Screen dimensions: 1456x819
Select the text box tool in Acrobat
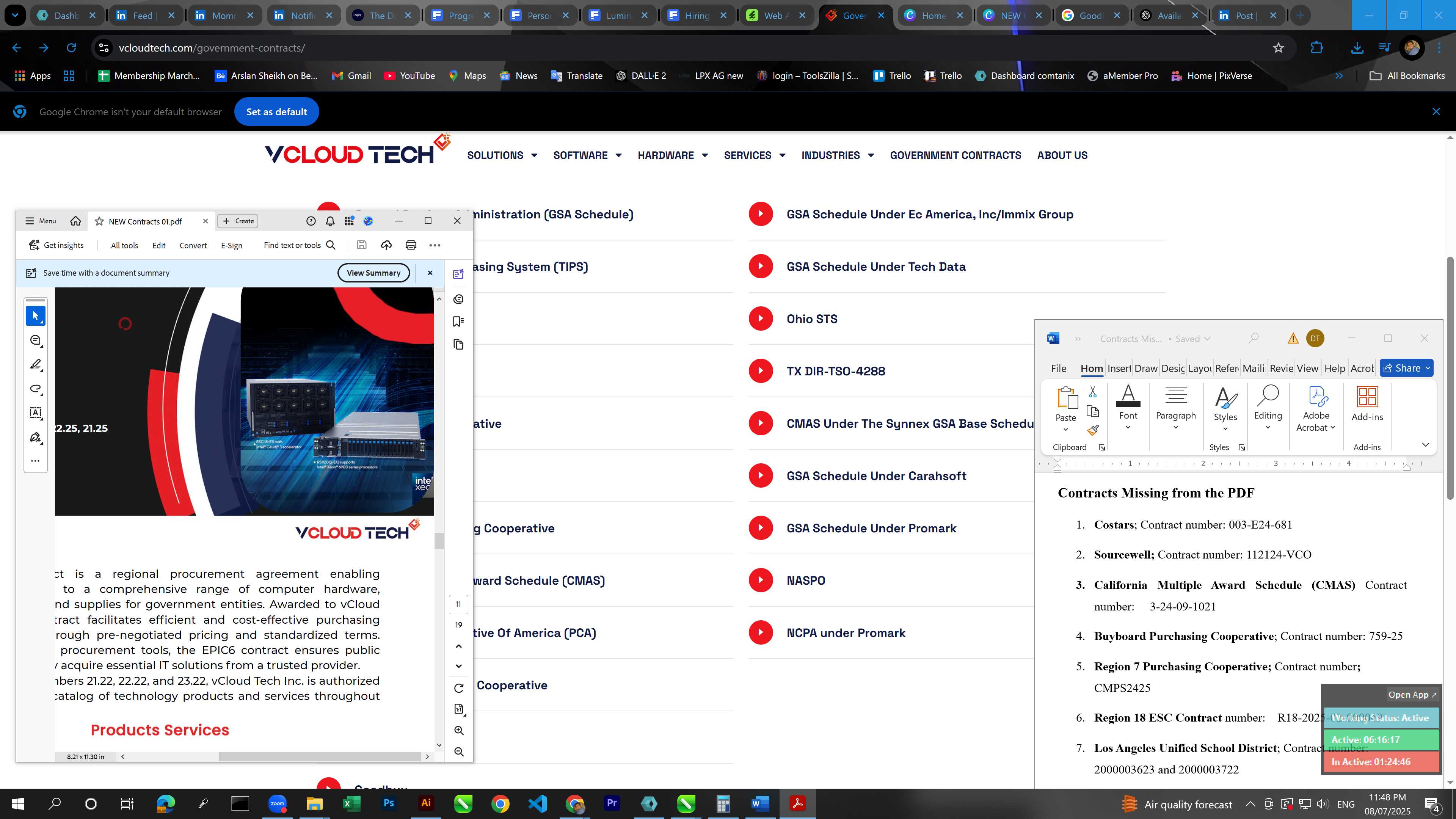click(x=36, y=413)
